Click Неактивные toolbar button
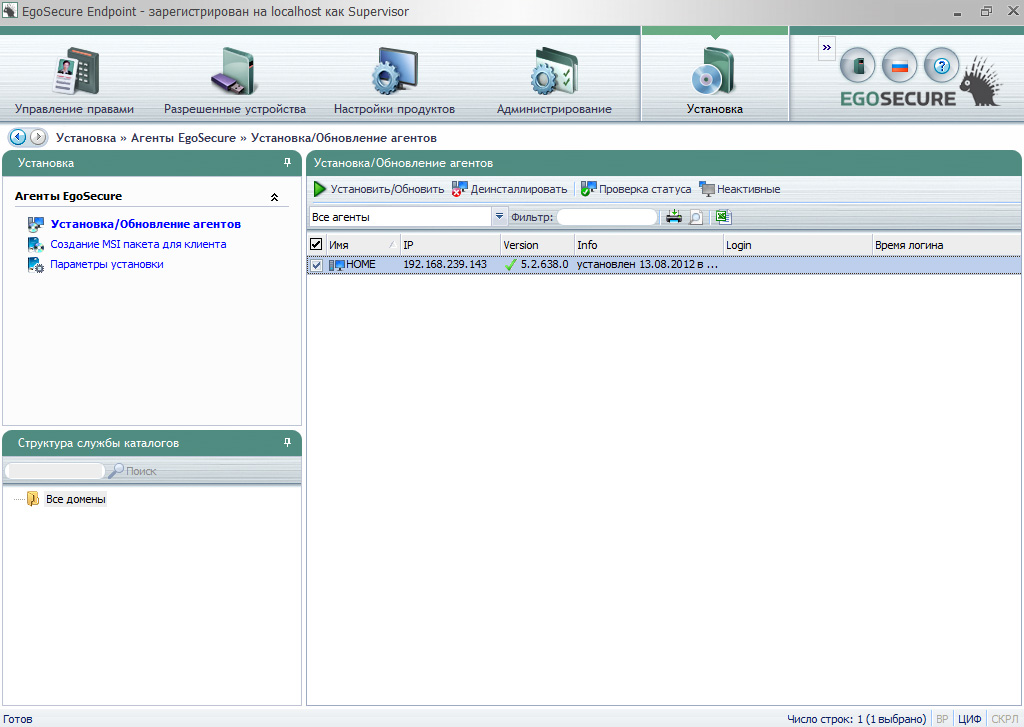Image resolution: width=1024 pixels, height=727 pixels. point(740,189)
